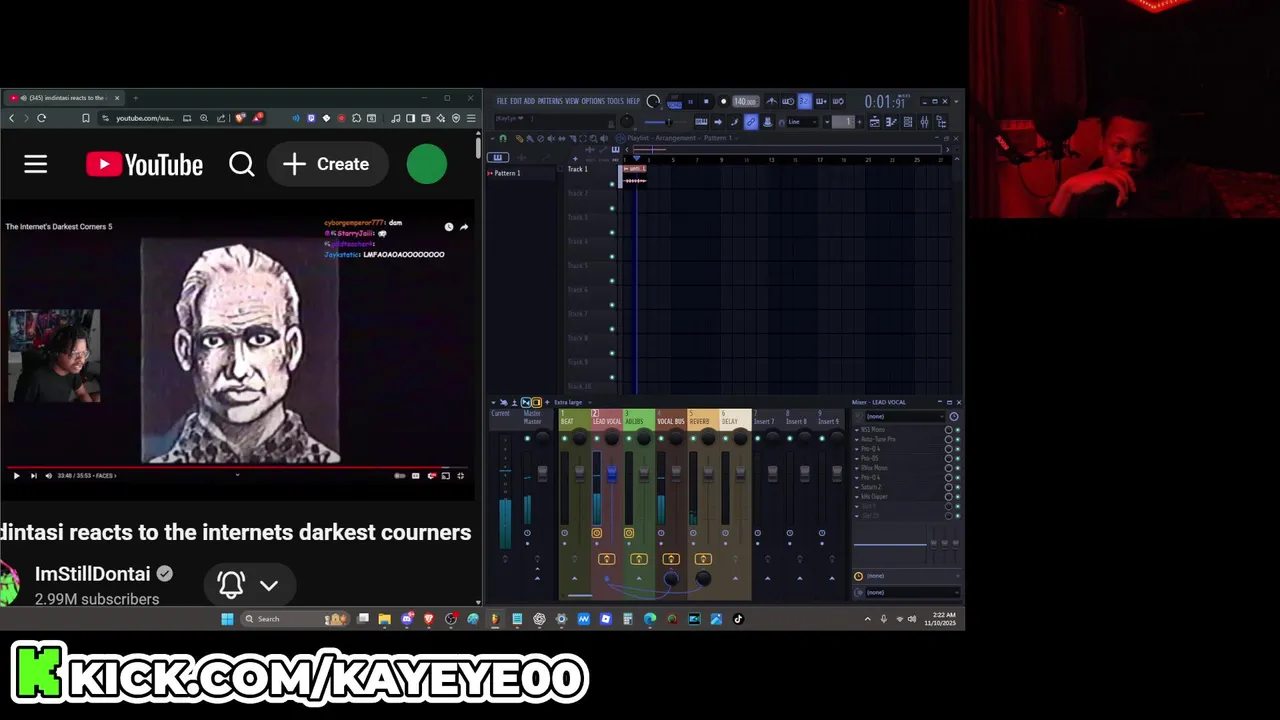Go back in the browser
The height and width of the screenshot is (720, 1280).
click(11, 118)
